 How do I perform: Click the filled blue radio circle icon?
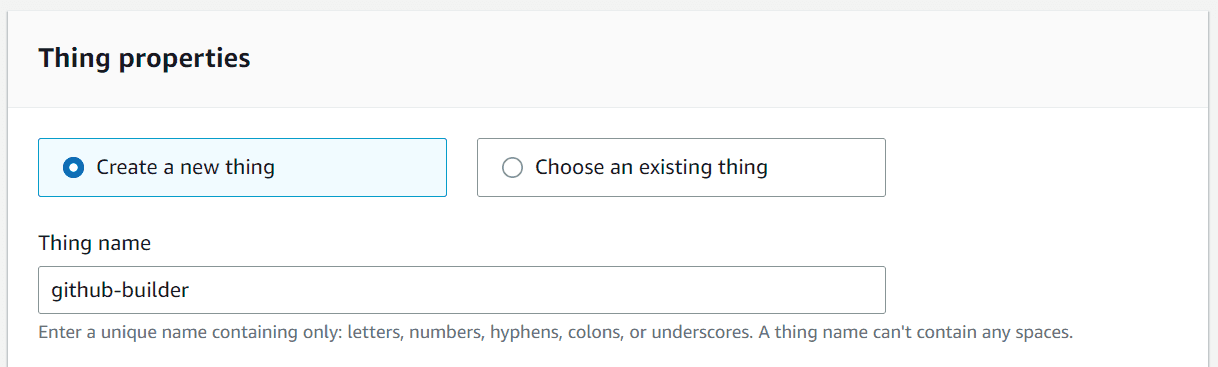click(73, 168)
